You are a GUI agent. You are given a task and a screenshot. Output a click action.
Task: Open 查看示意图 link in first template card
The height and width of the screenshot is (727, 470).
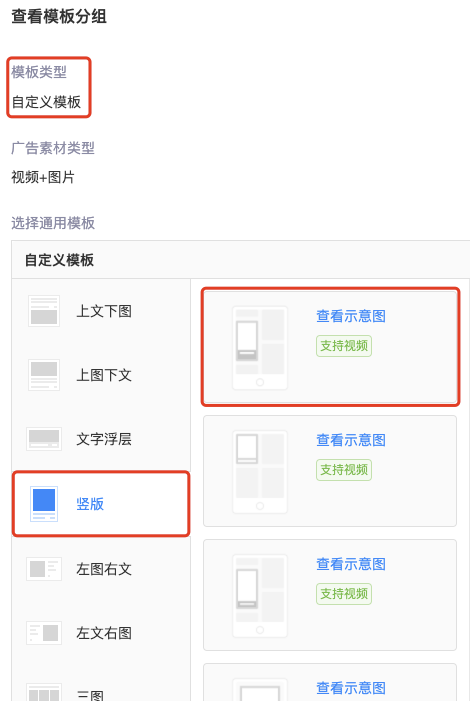point(351,316)
